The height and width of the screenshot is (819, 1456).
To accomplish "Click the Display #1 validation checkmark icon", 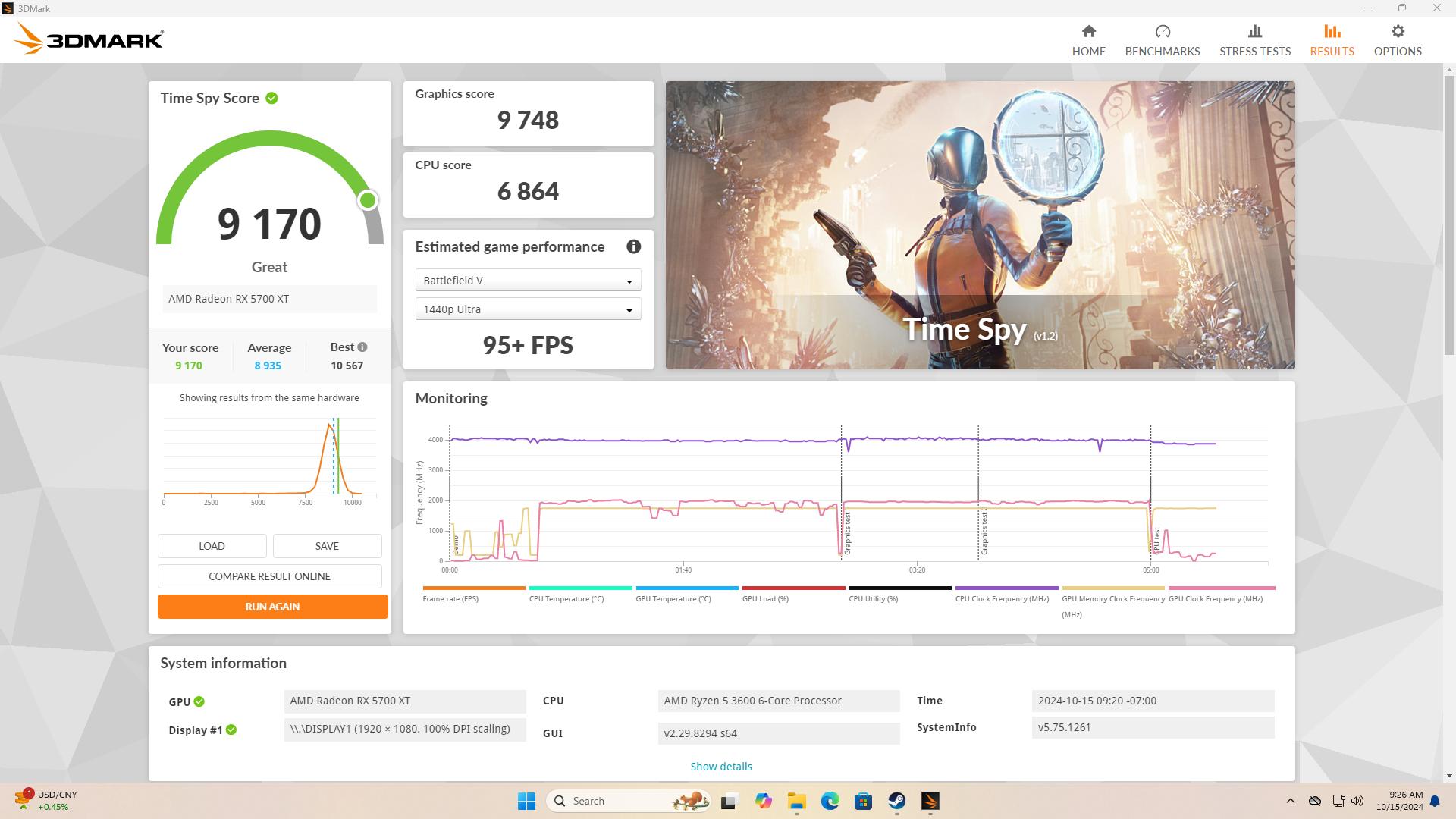I will (x=231, y=730).
